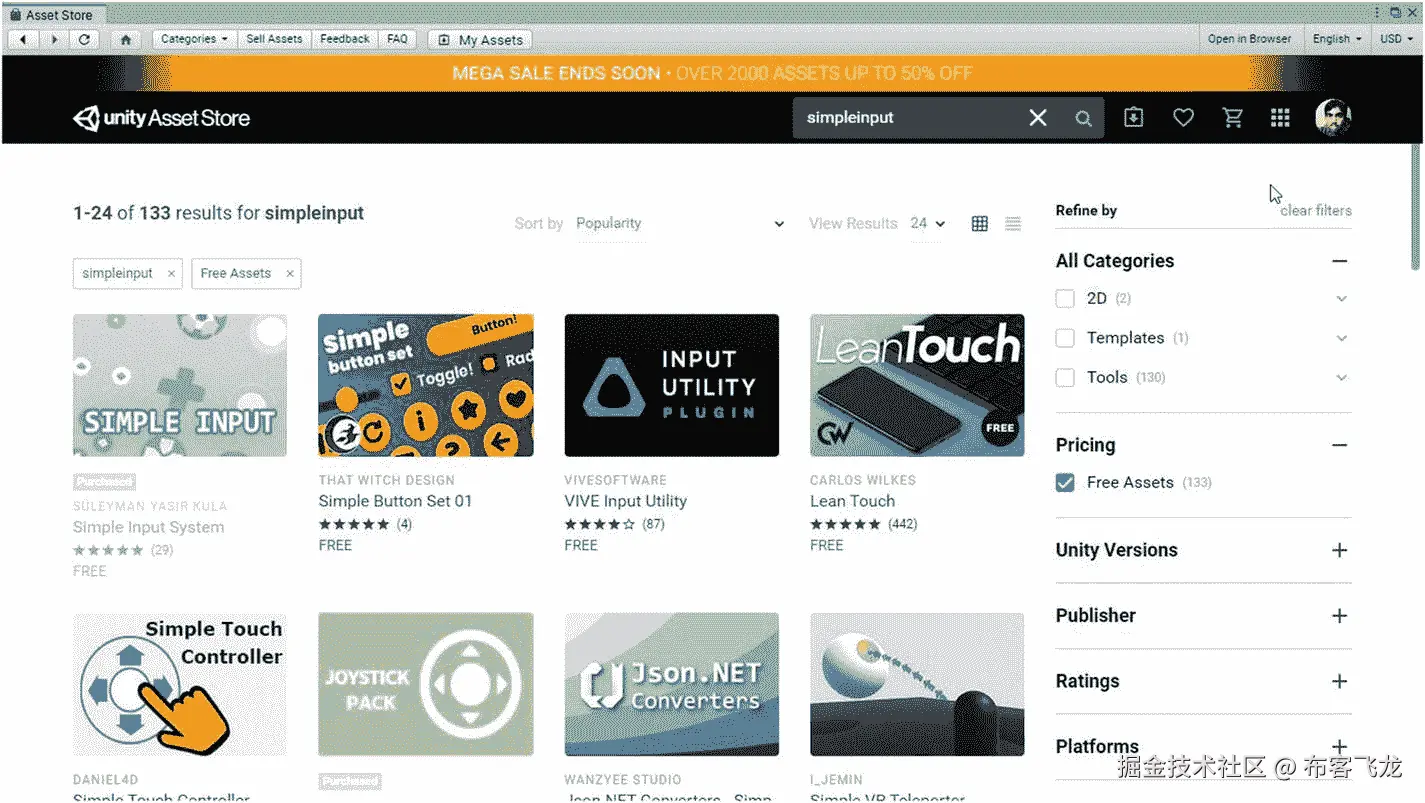Check the Templates category checkbox

(x=1065, y=338)
